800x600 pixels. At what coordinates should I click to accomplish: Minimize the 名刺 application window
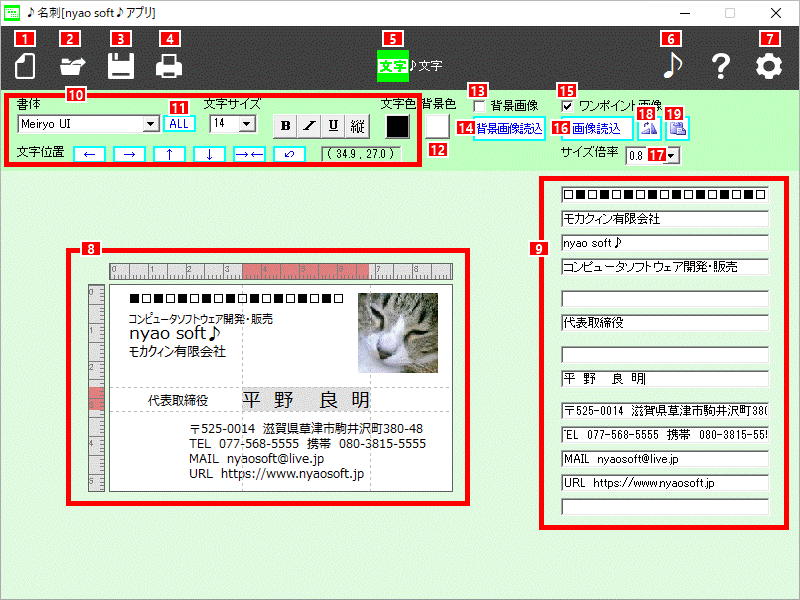685,13
